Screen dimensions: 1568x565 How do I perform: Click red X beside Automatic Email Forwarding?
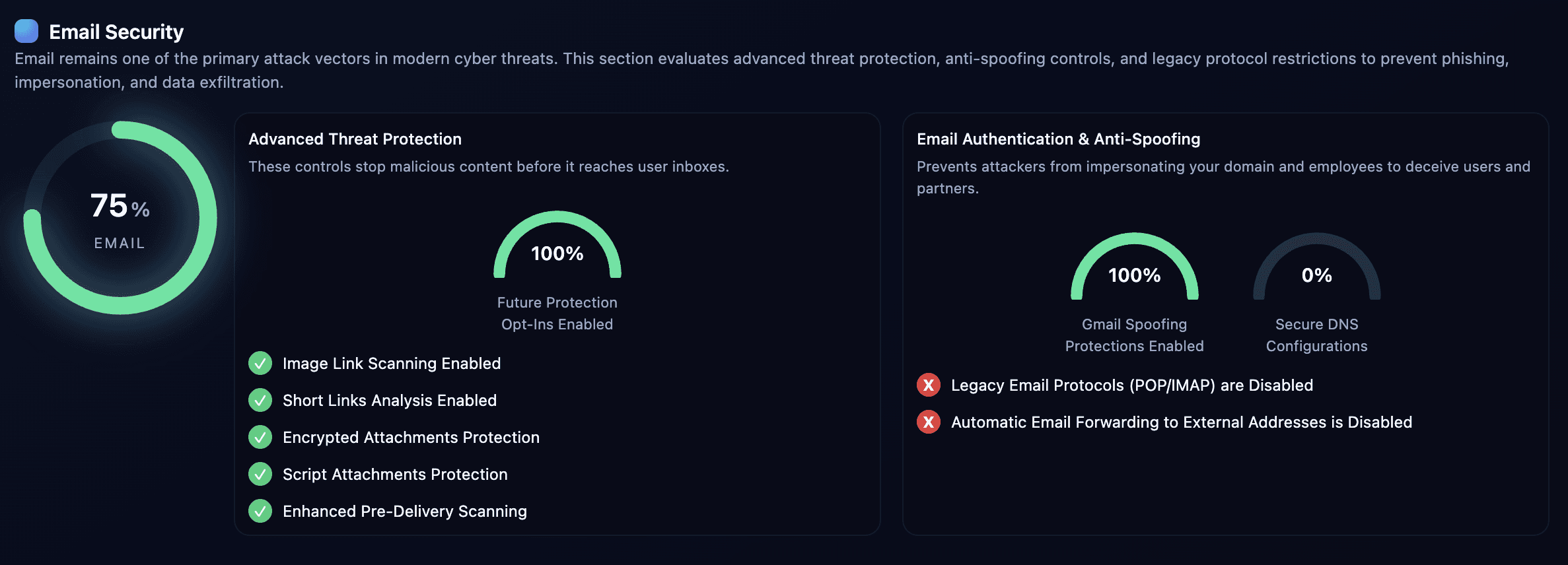(929, 422)
